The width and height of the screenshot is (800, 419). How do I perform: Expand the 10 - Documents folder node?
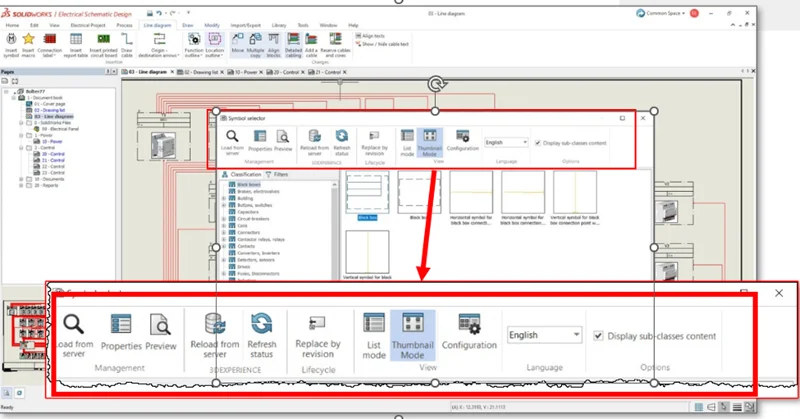point(21,179)
